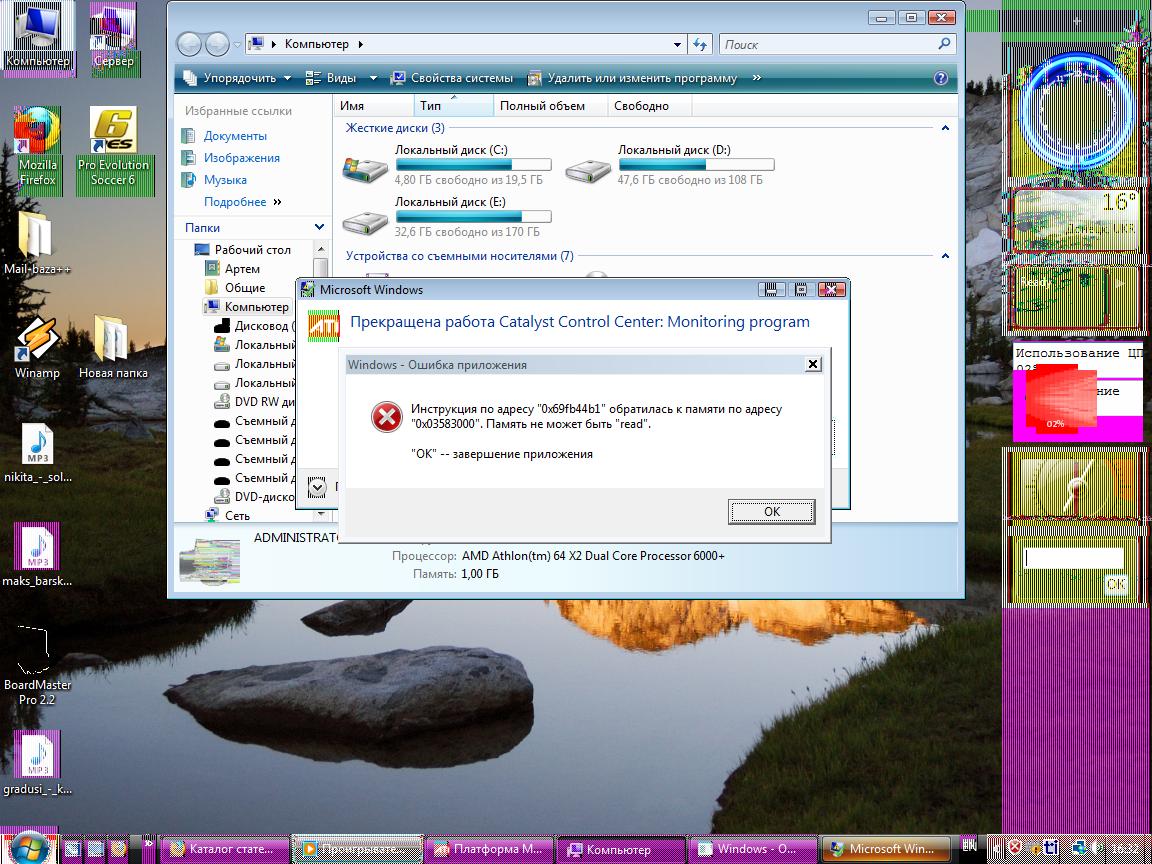
Task: Click the red security alert tray icon
Action: [x=1015, y=848]
